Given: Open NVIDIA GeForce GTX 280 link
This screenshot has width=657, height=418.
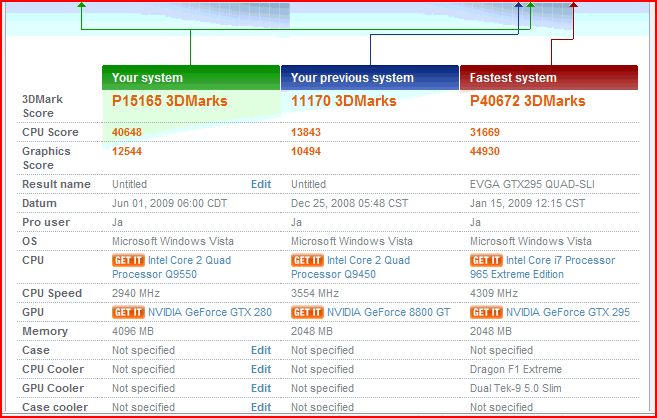Looking at the screenshot, I should [x=210, y=312].
